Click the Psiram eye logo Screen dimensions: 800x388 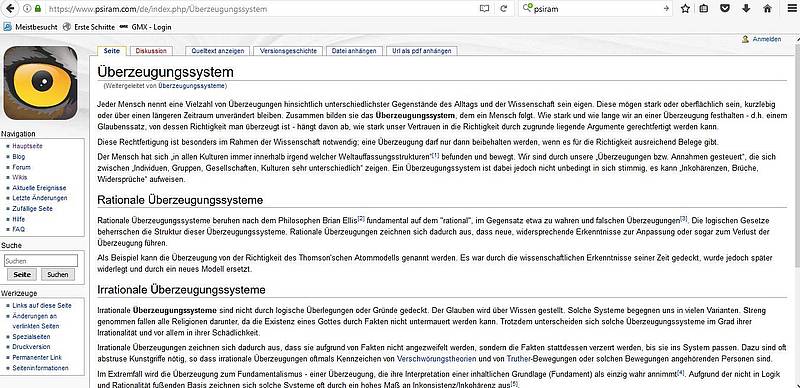coord(40,83)
